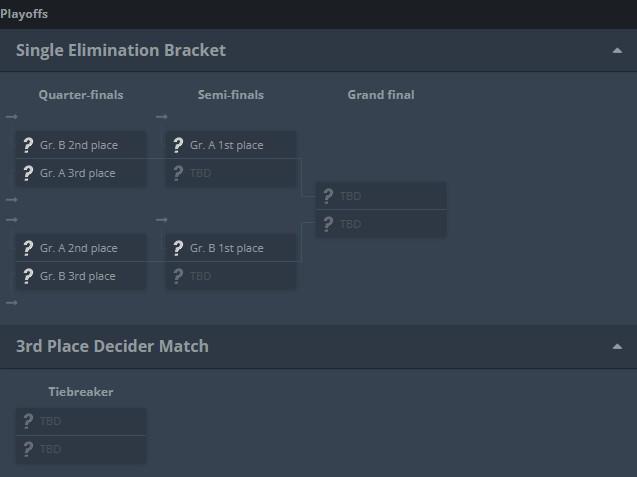This screenshot has height=477, width=637.
Task: Click the question mark icon beside Gr. B 1st place
Action: pyautogui.click(x=178, y=248)
